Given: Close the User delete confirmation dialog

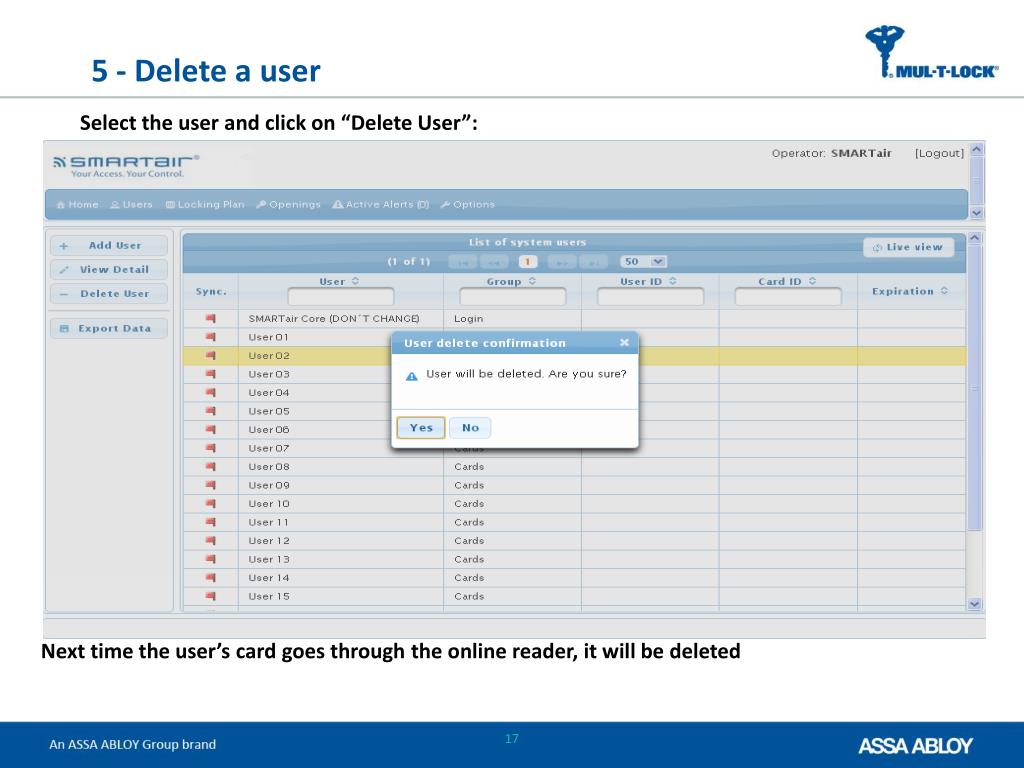Looking at the screenshot, I should click(624, 342).
